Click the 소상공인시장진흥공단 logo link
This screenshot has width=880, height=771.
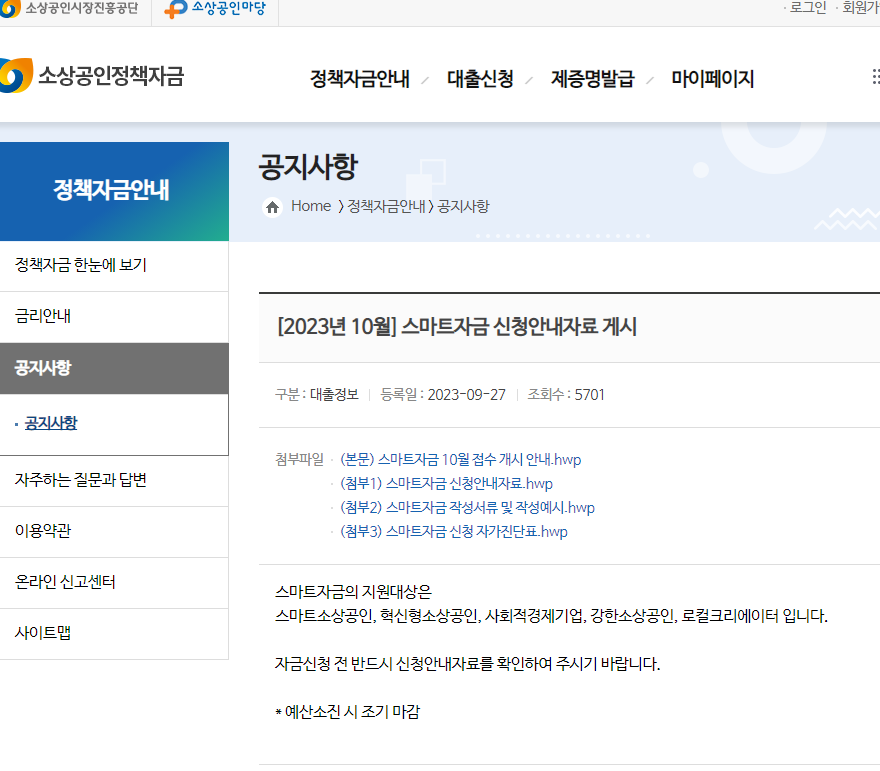(69, 8)
